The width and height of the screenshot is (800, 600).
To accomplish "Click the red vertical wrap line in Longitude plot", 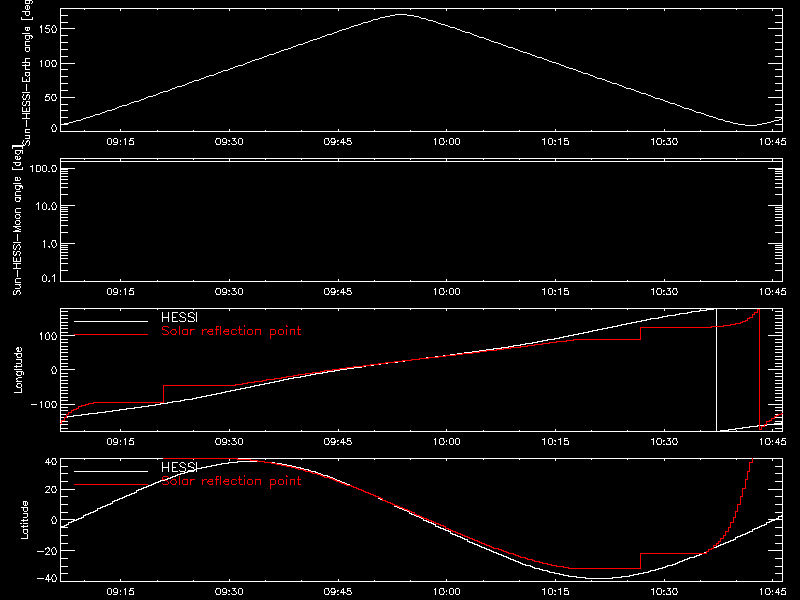I will [760, 370].
